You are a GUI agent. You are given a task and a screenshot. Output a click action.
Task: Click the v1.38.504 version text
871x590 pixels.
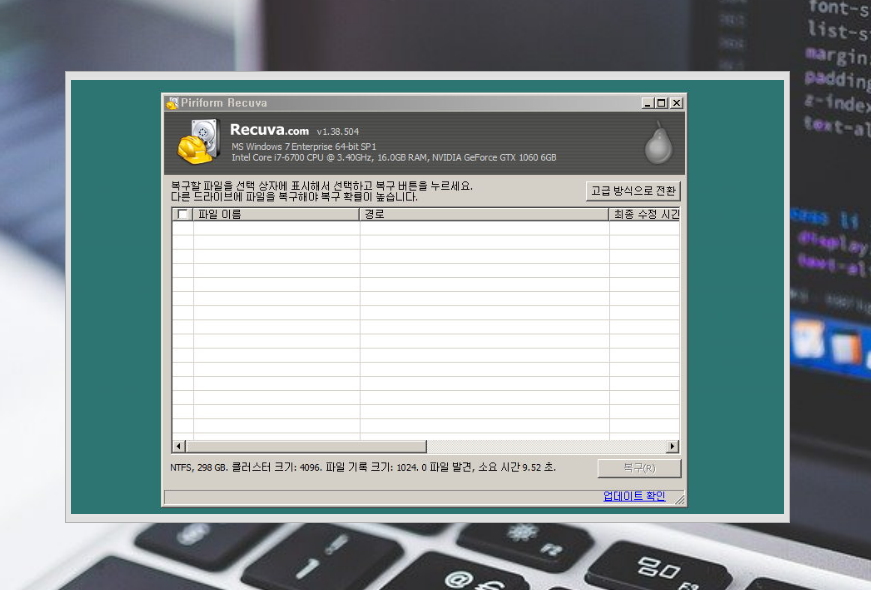click(338, 132)
